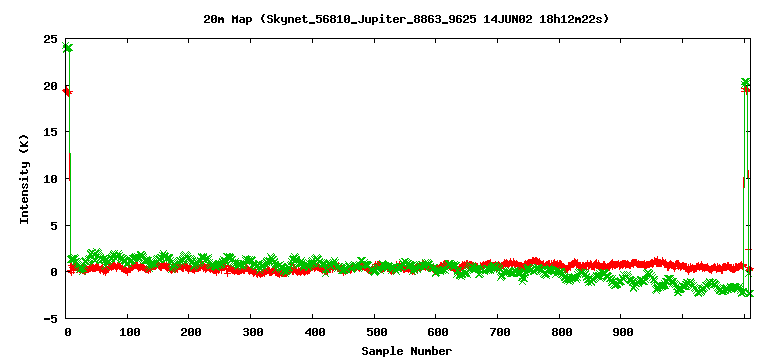The height and width of the screenshot is (360, 768).
Task: Click the green marker near intensity 24
Action: point(68,48)
